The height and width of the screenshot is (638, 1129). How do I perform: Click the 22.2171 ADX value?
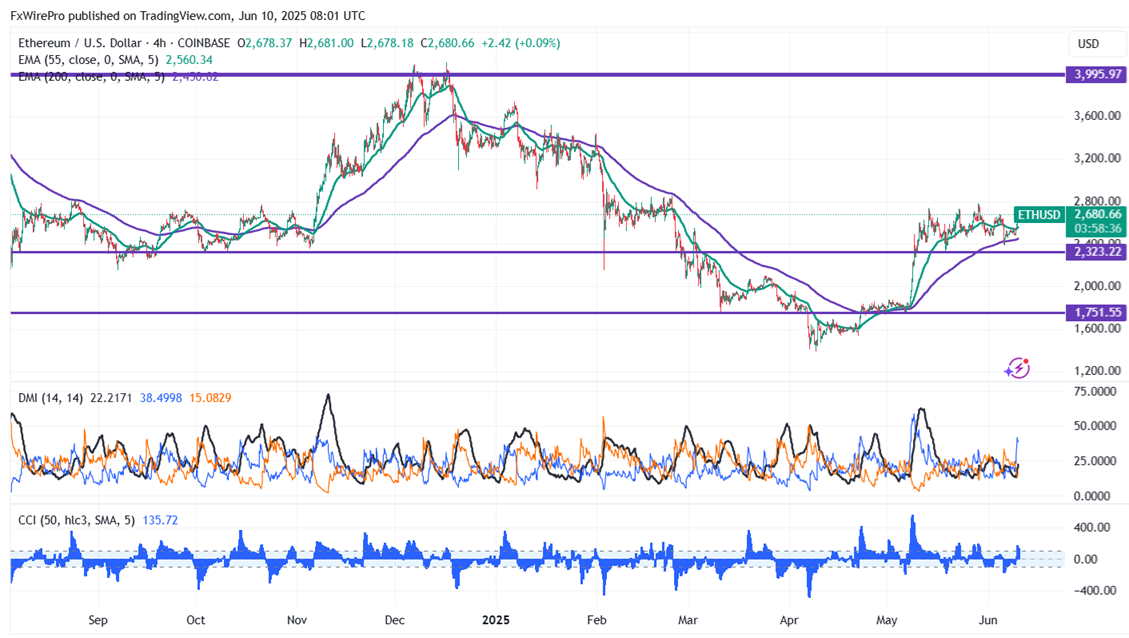pos(111,397)
